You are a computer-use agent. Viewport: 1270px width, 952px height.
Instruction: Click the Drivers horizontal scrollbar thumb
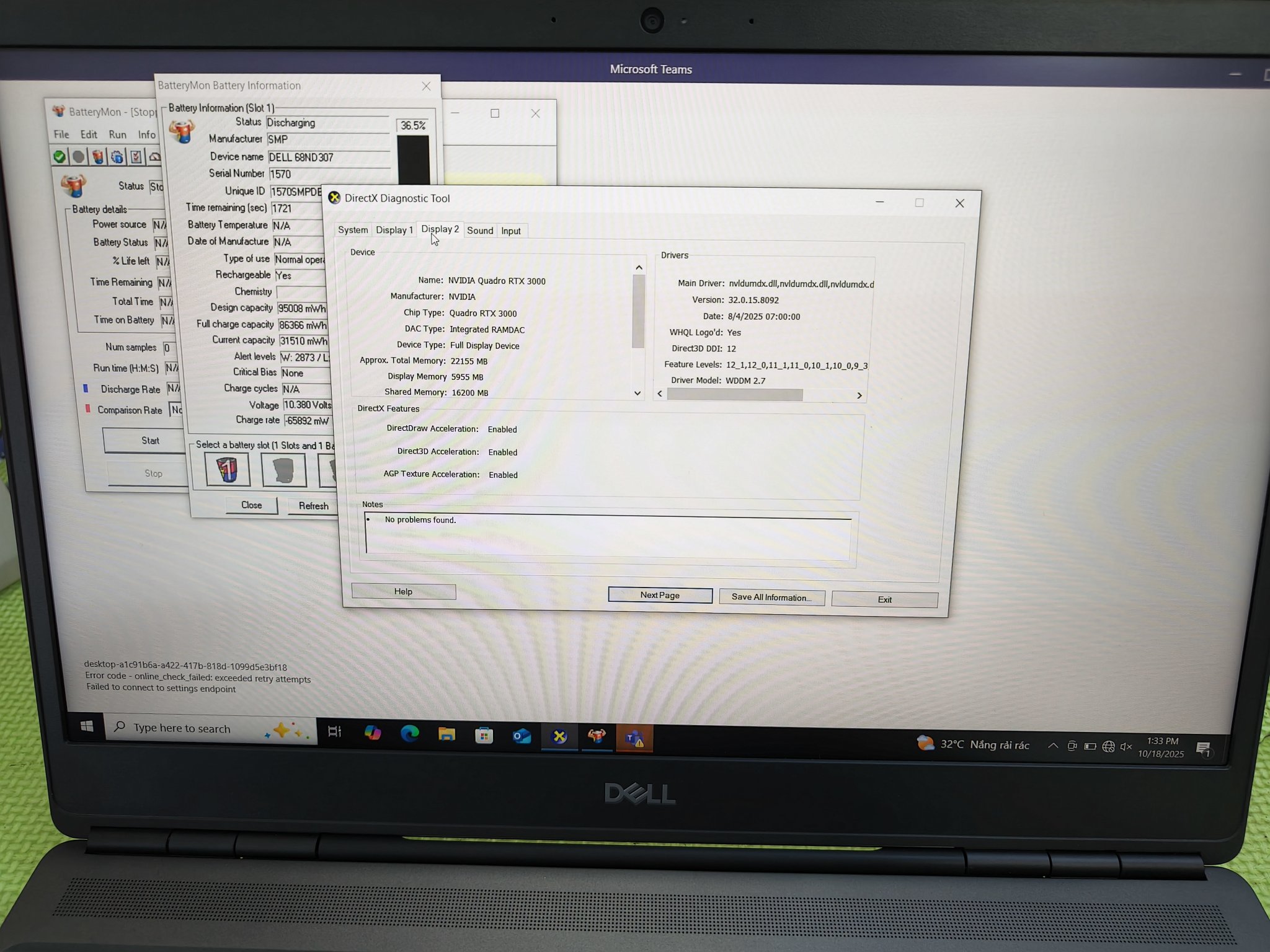[x=735, y=395]
